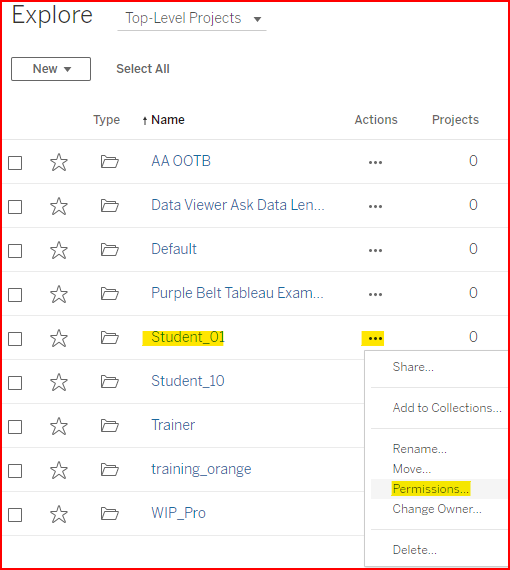Click the star icon for Default project

(x=59, y=250)
